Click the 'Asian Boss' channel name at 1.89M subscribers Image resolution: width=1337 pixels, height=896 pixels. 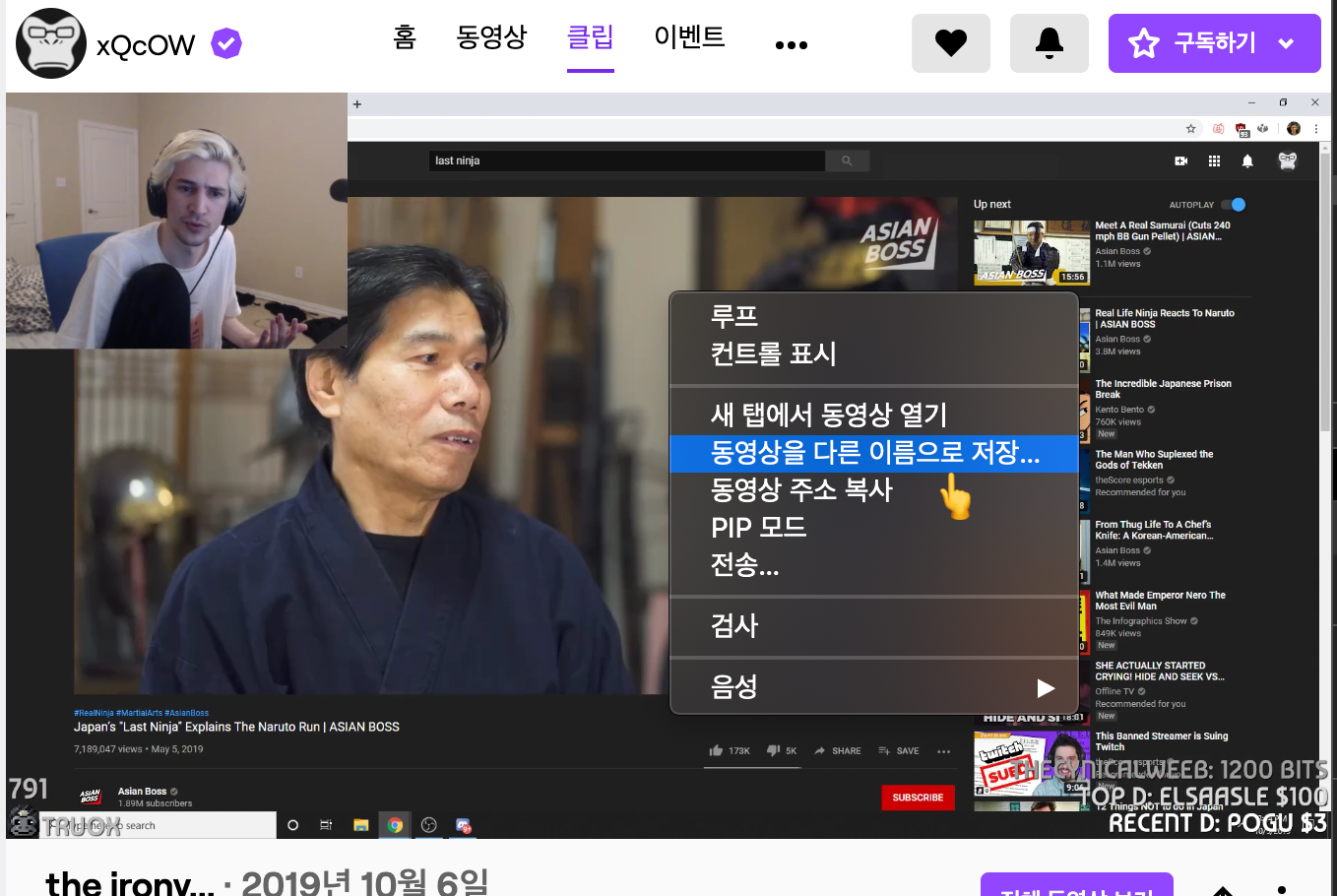click(x=143, y=792)
